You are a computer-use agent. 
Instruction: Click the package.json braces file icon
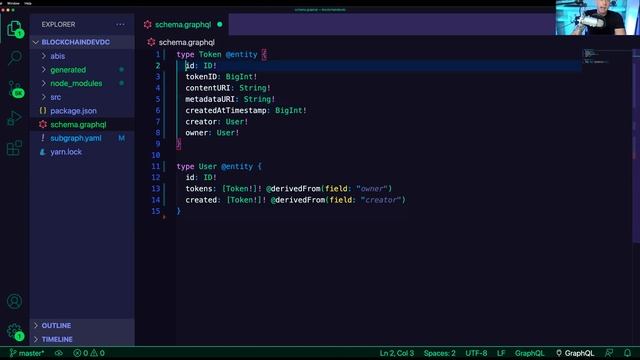tap(43, 111)
